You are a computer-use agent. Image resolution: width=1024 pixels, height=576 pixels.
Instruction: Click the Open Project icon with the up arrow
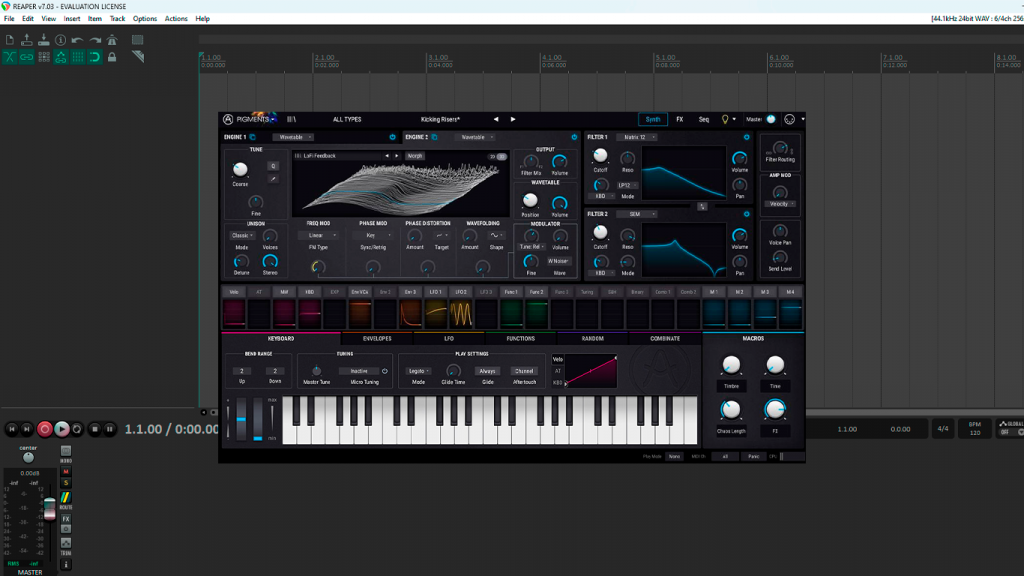tap(27, 40)
